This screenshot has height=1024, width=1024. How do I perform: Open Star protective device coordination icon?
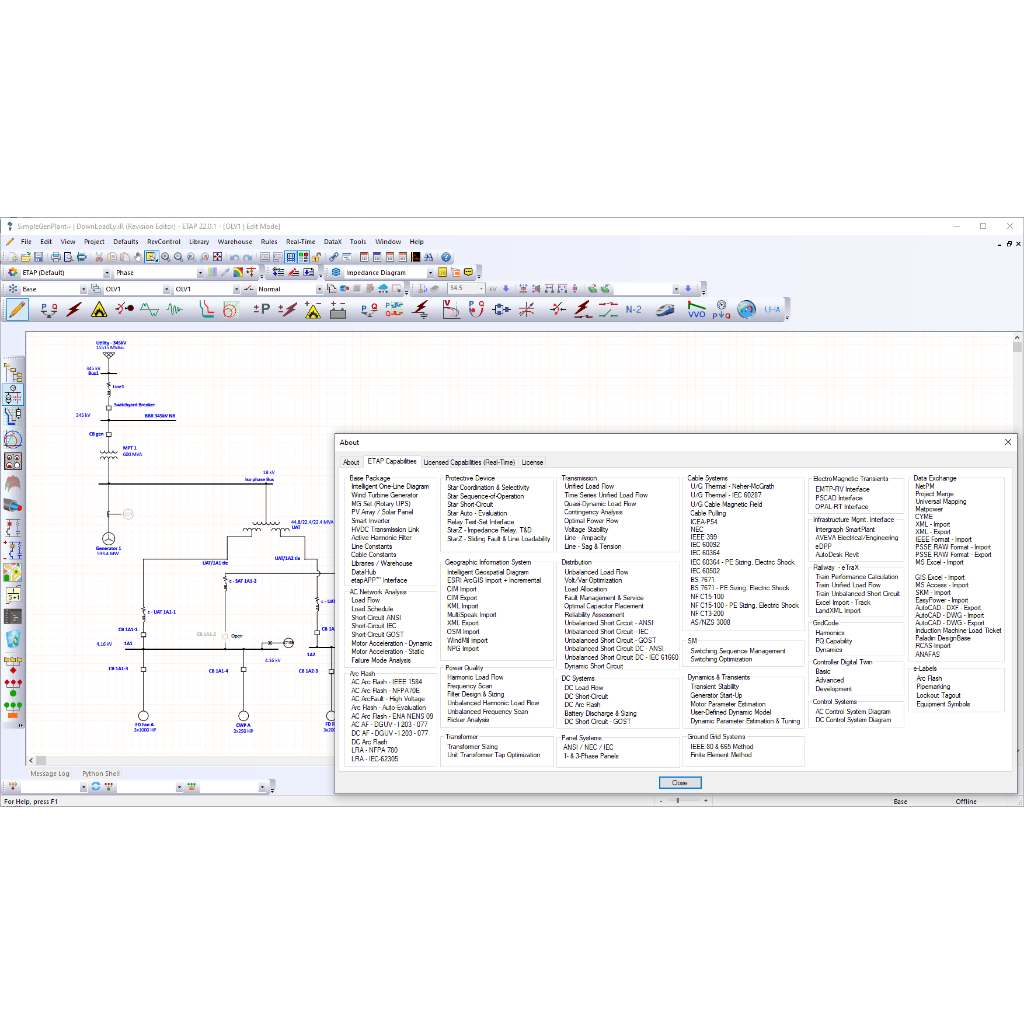click(x=206, y=310)
